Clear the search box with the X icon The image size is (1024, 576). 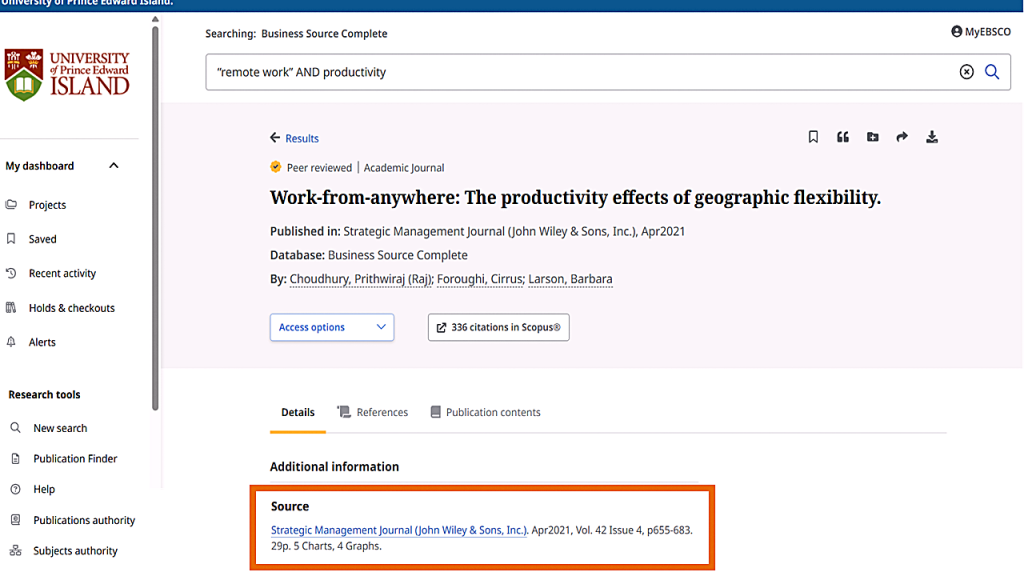[966, 72]
